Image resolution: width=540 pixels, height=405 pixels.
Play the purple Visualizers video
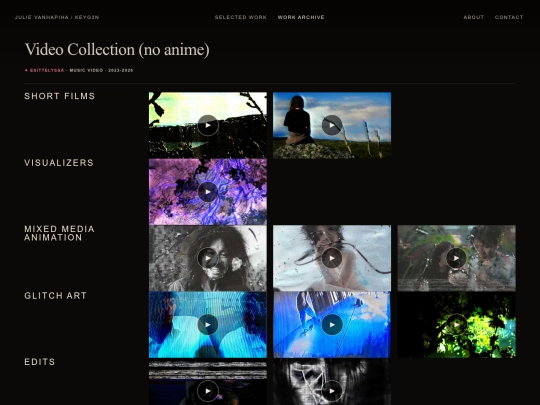(x=208, y=192)
